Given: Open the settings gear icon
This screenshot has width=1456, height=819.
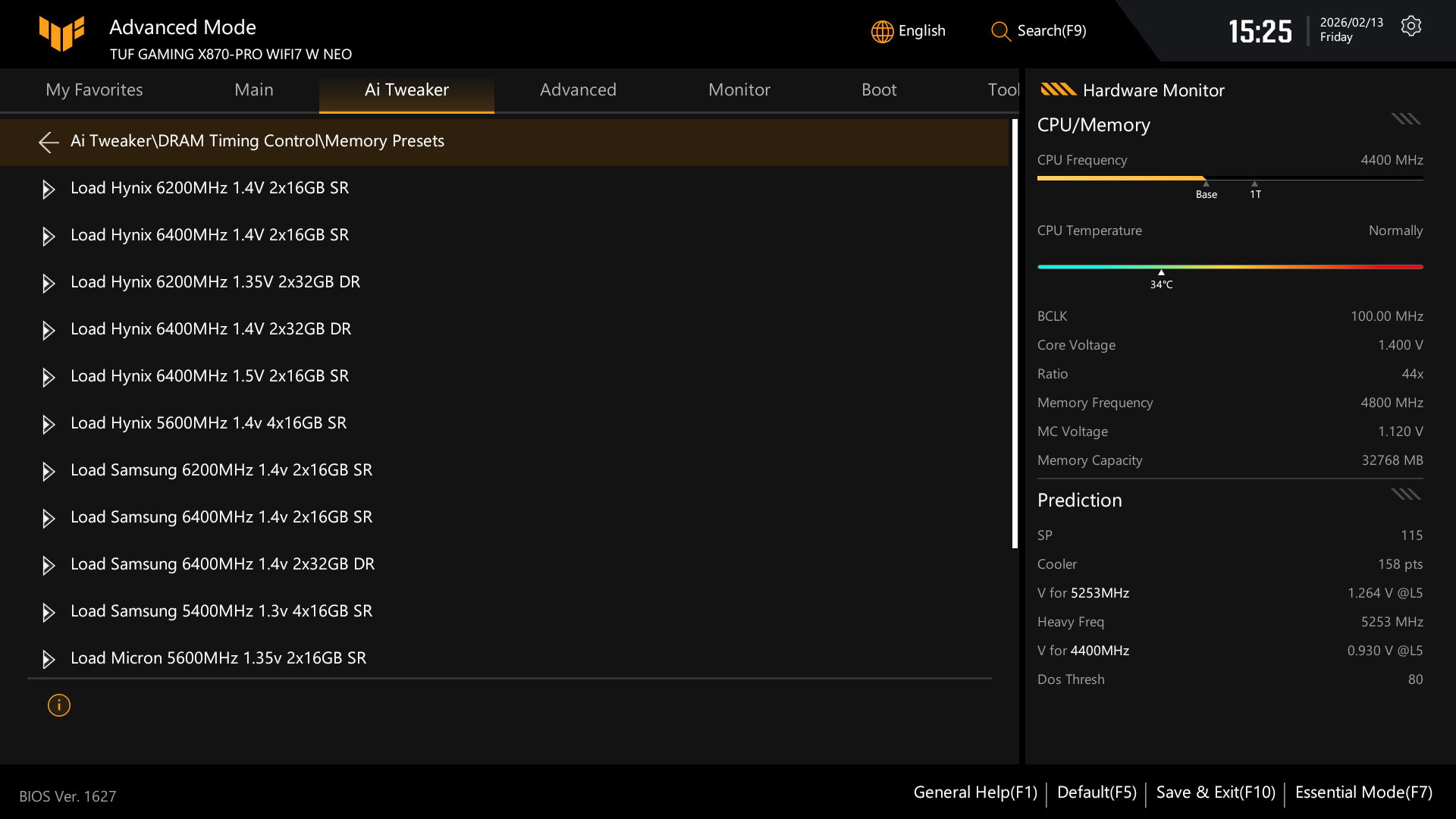Looking at the screenshot, I should click(1410, 27).
